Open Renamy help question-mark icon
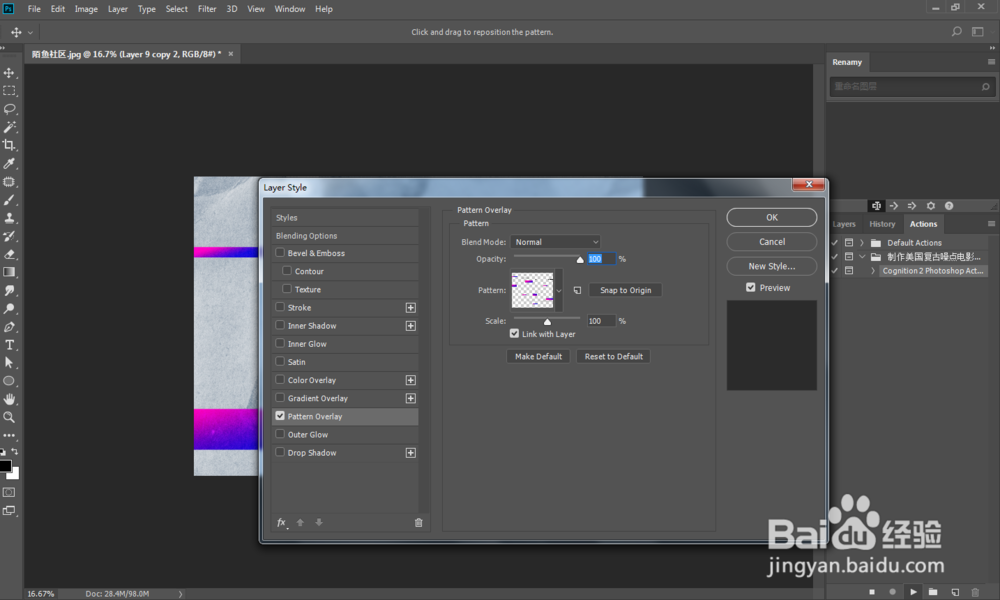Viewport: 1000px width, 600px height. tap(949, 206)
